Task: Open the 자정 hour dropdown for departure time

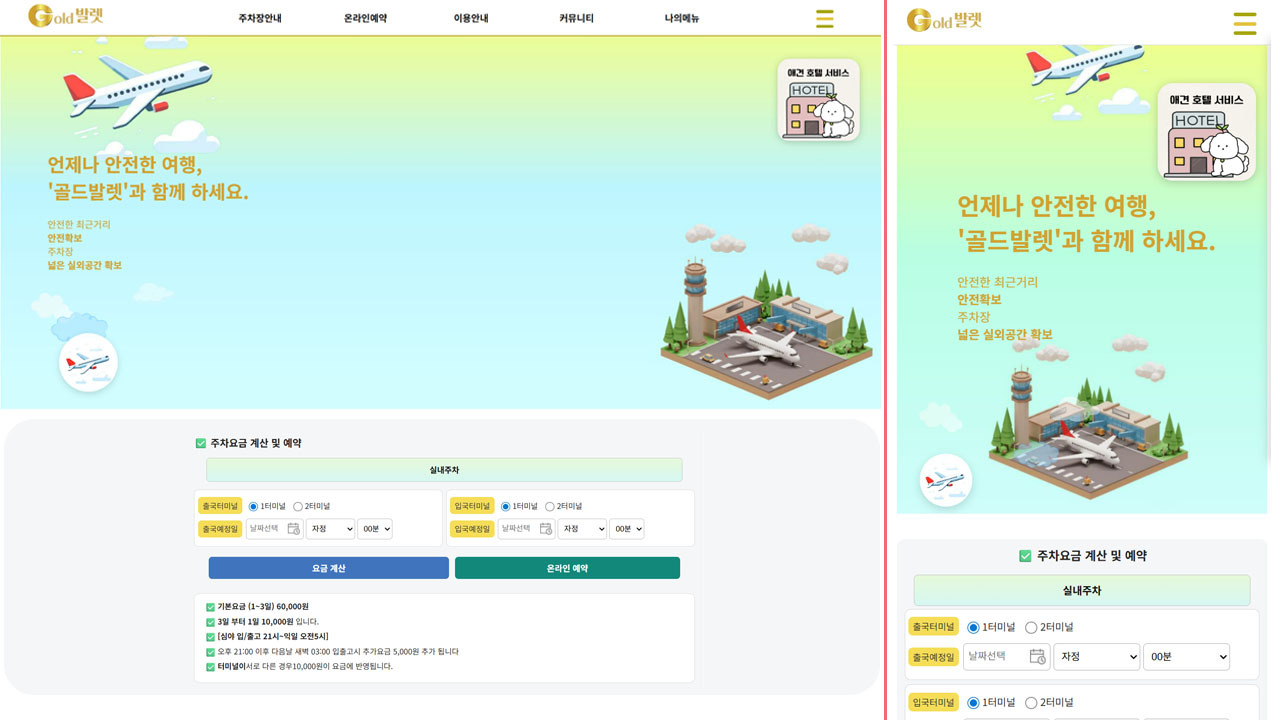Action: (x=330, y=528)
